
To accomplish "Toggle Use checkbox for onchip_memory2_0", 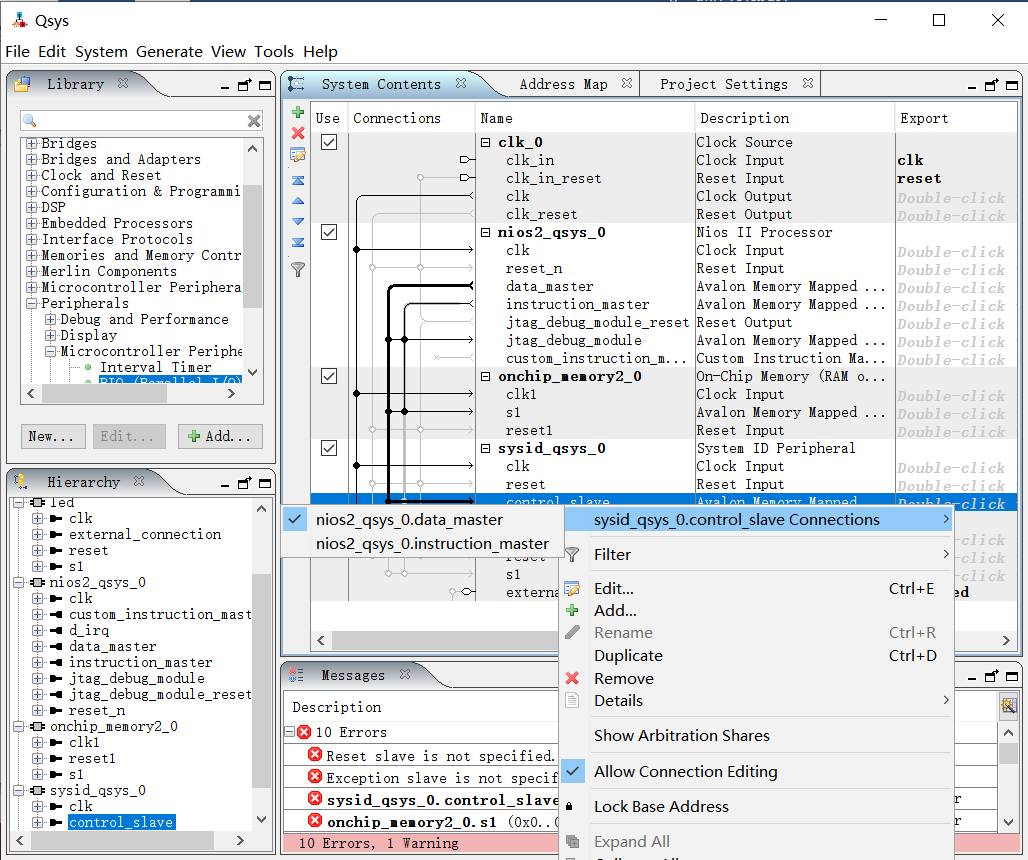I will 328,376.
